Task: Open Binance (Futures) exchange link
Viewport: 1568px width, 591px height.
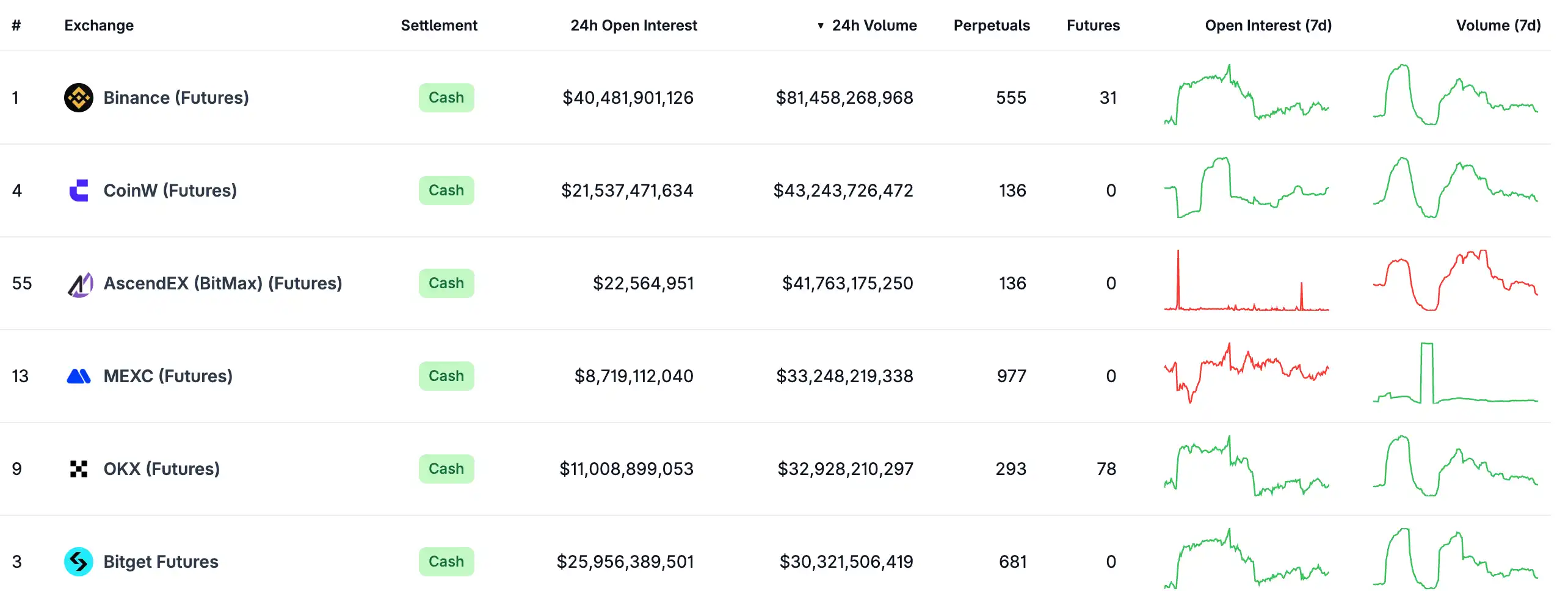Action: (x=176, y=98)
